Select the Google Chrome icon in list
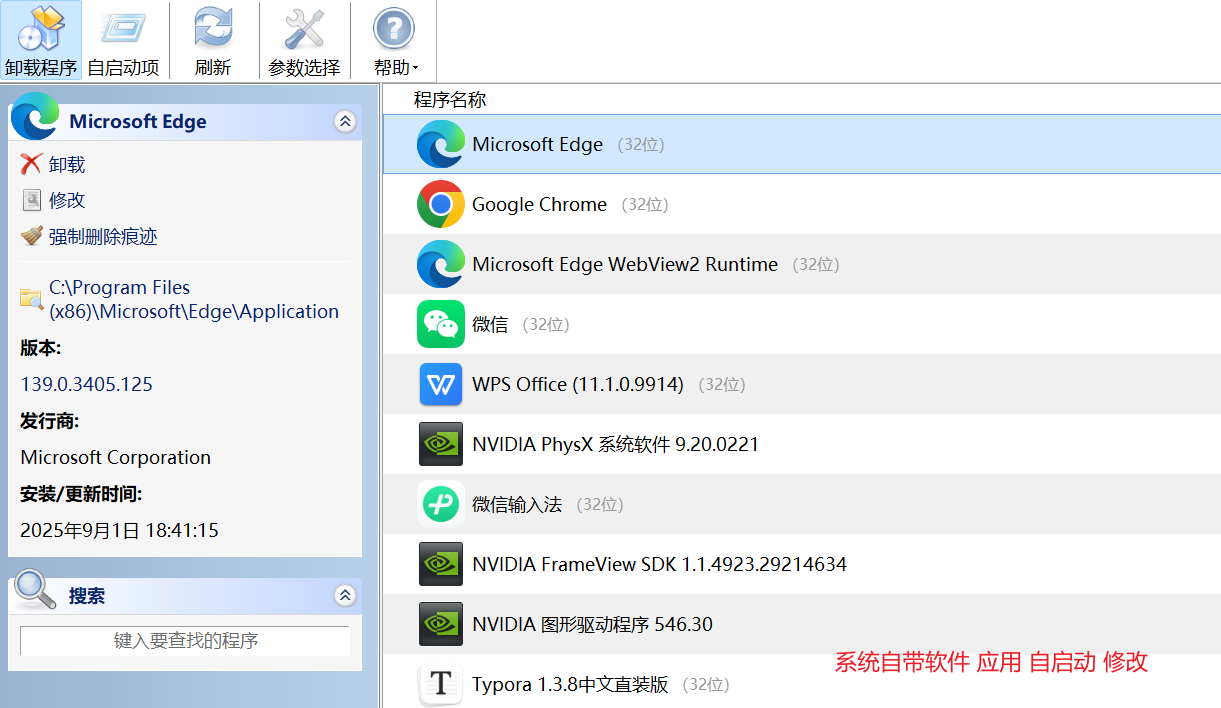 [441, 204]
